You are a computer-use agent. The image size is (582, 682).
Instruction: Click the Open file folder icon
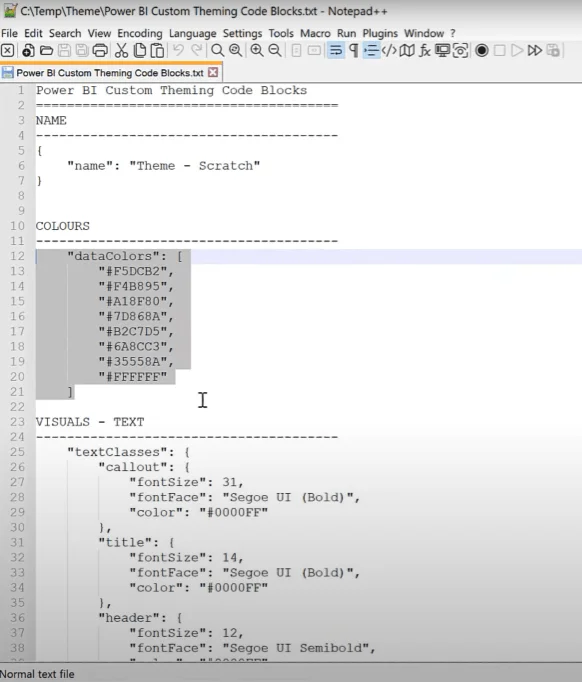click(x=47, y=50)
